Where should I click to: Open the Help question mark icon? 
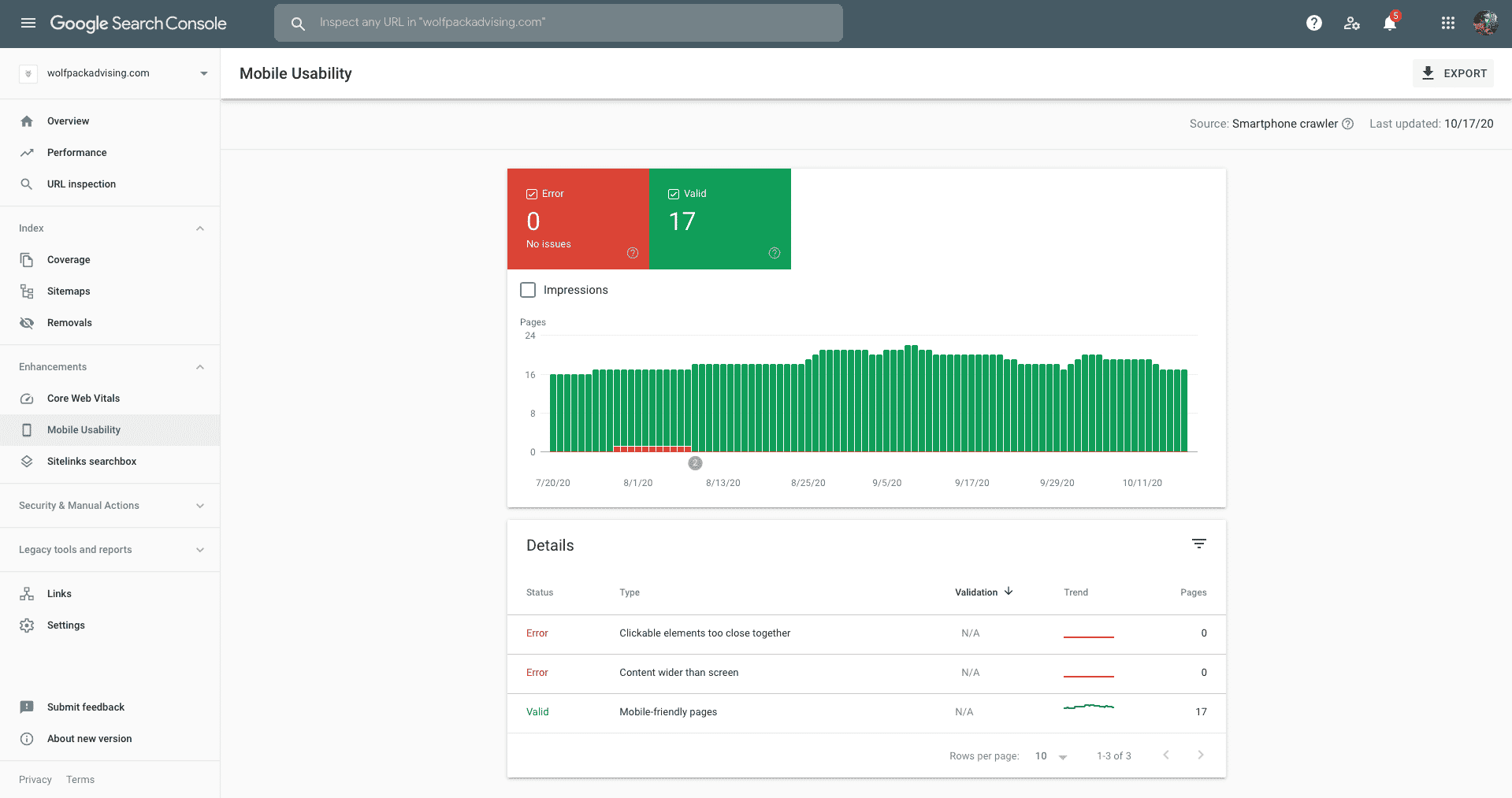coord(1314,23)
